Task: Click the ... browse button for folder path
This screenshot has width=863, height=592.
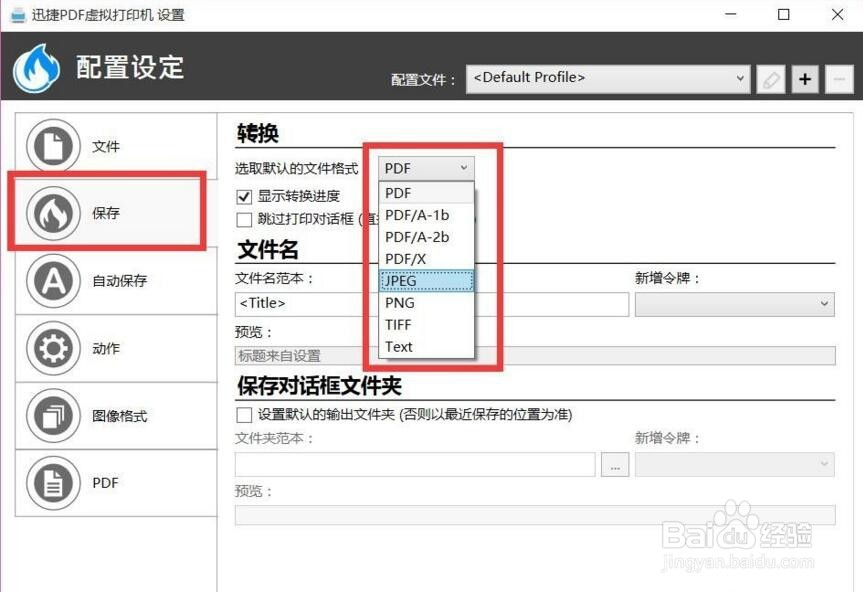Action: (x=615, y=464)
